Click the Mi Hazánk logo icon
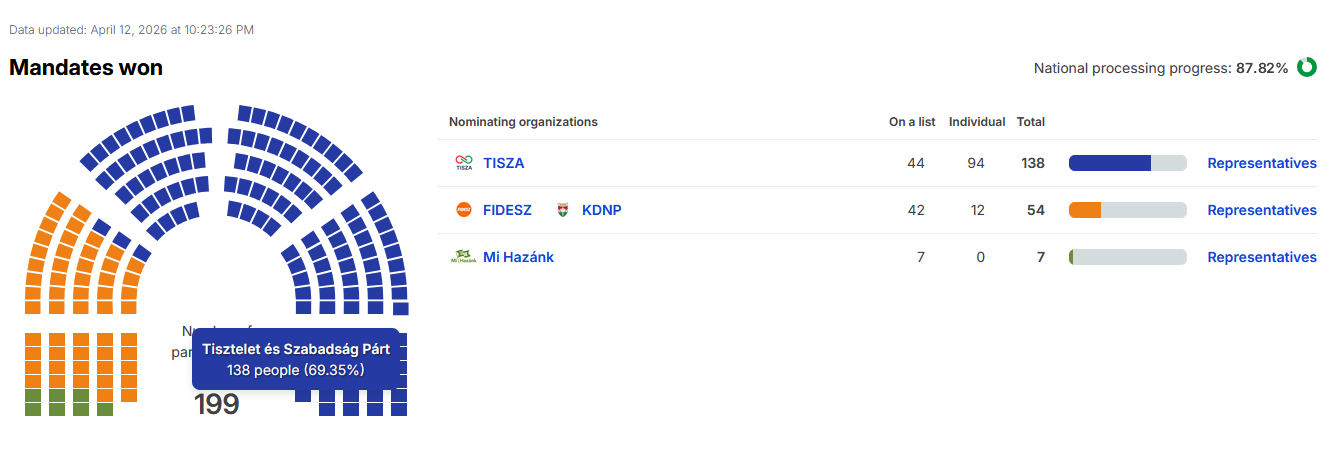The image size is (1327, 454). (463, 257)
